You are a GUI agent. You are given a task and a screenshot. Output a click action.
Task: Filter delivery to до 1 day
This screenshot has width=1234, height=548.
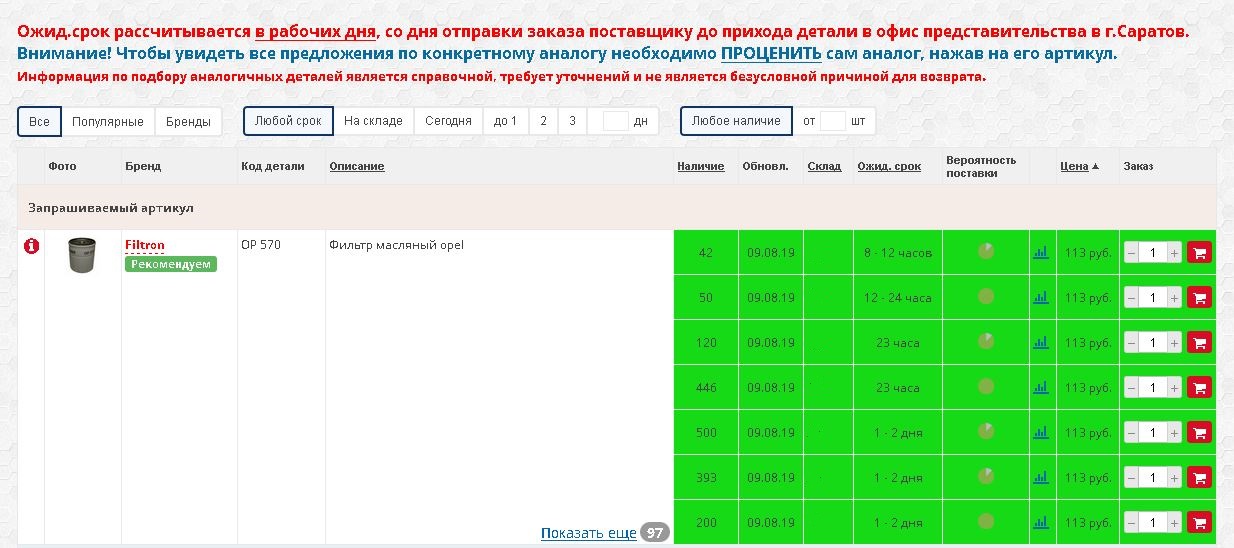(506, 121)
